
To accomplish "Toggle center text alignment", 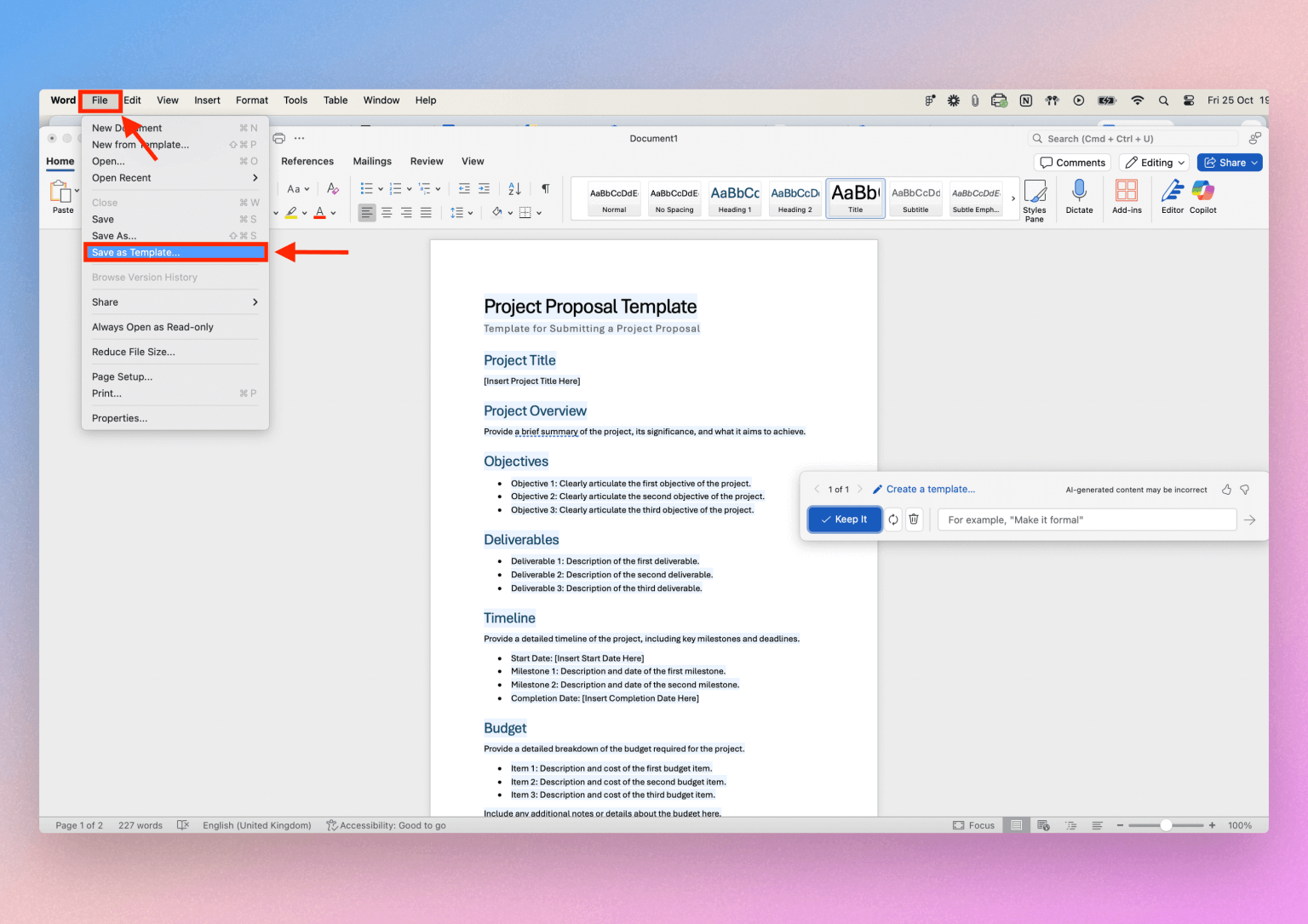I will coord(387,212).
